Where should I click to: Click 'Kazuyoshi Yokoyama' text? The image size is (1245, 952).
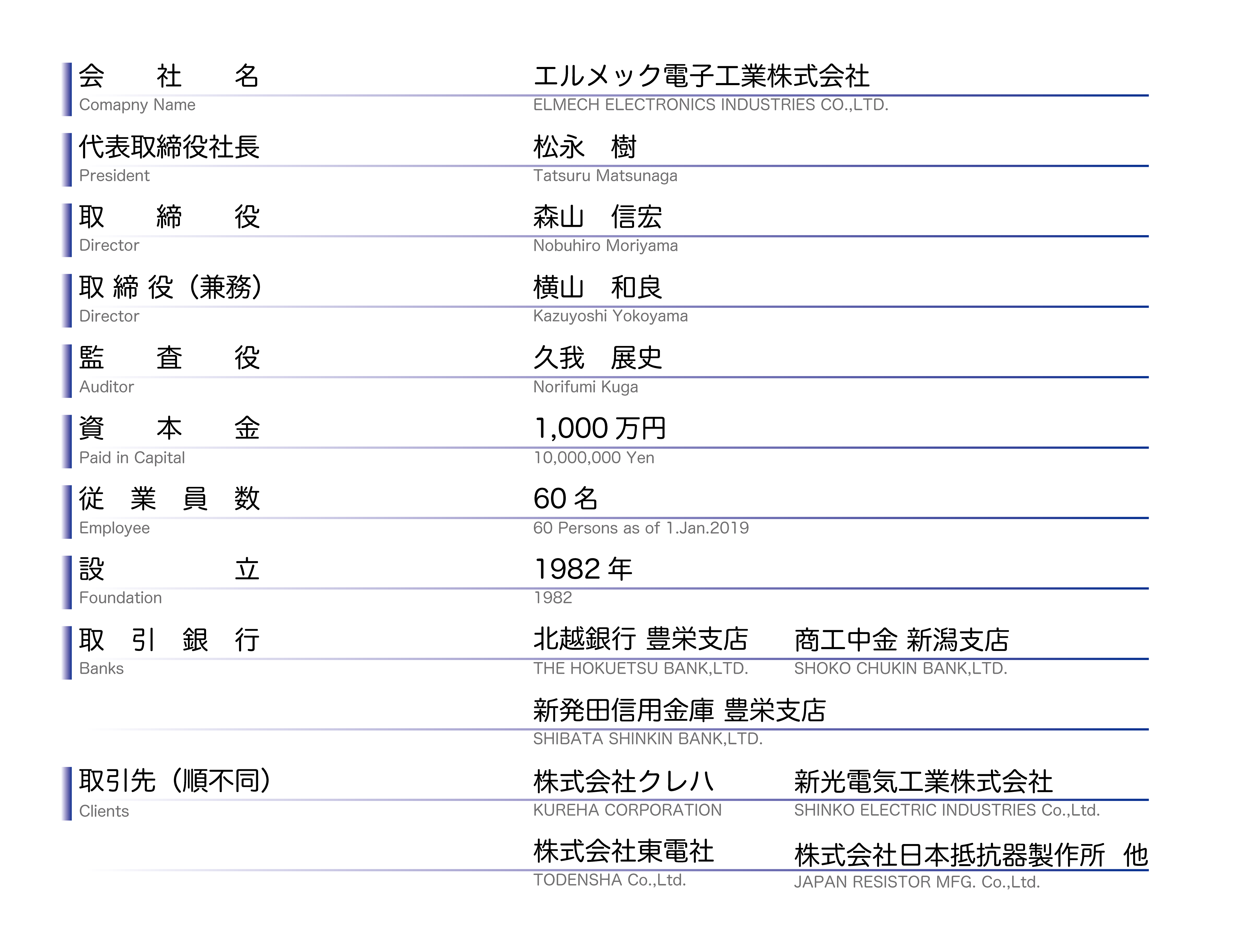(610, 316)
